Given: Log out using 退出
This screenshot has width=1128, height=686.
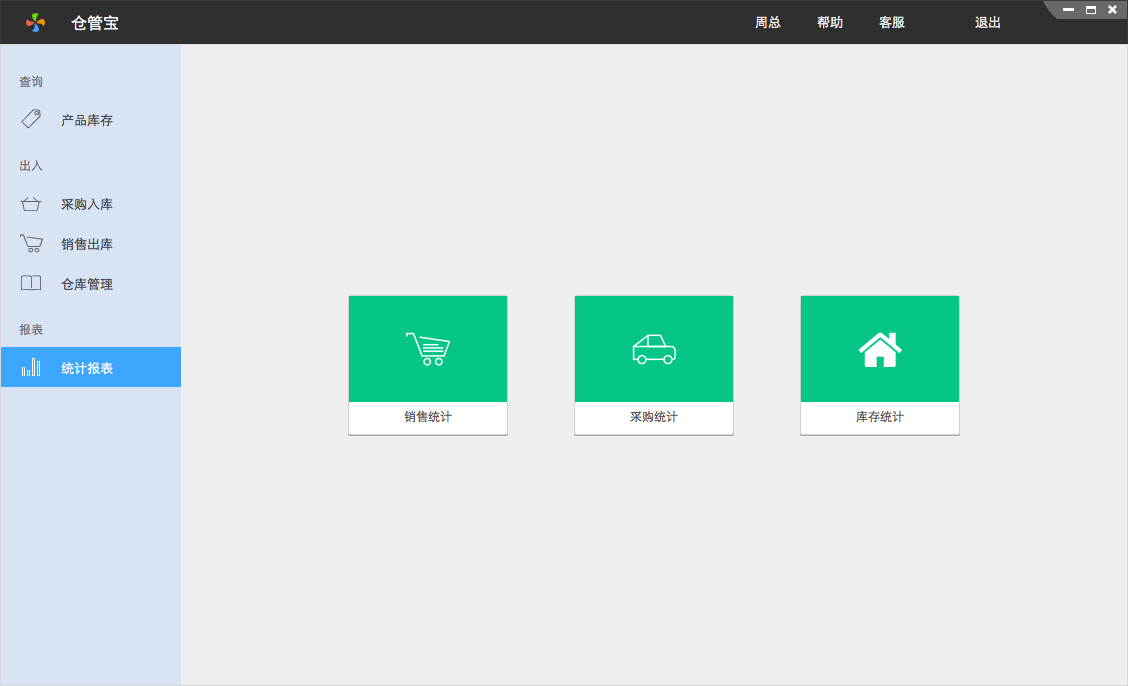Looking at the screenshot, I should click(988, 22).
